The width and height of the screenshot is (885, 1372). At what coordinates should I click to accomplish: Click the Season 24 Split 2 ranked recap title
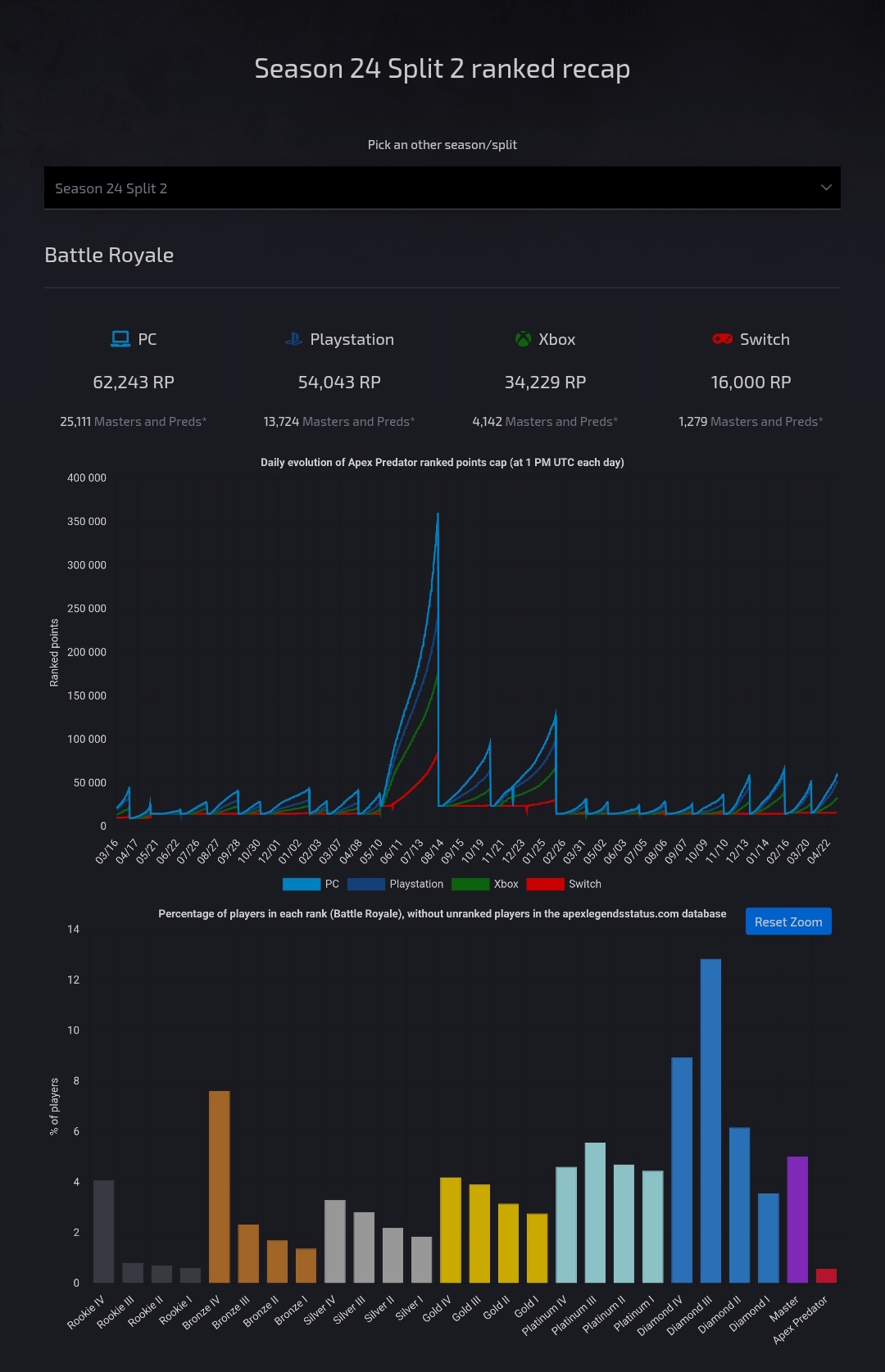[x=442, y=69]
